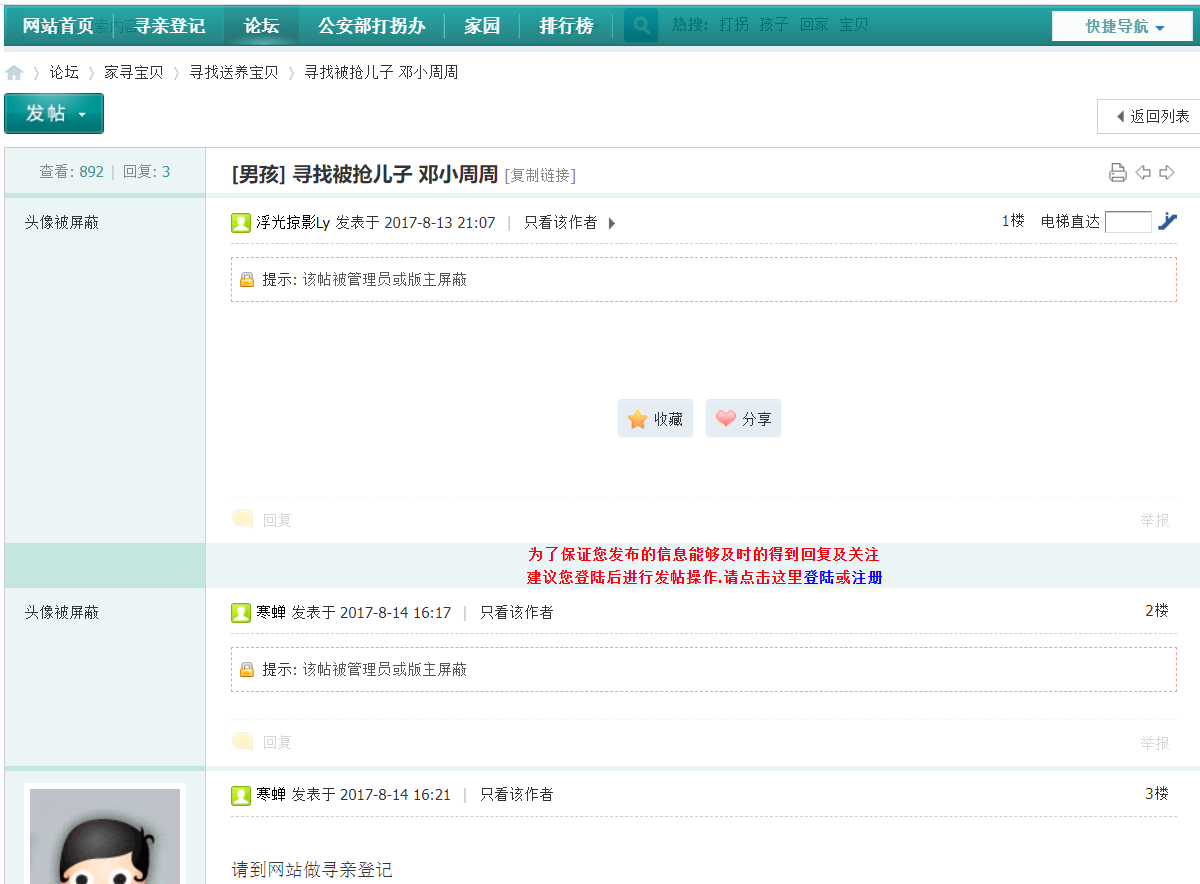Screen dimensions: 1200x884
Task: Select 排行榜 in the navigation bar
Action: pyautogui.click(x=566, y=26)
